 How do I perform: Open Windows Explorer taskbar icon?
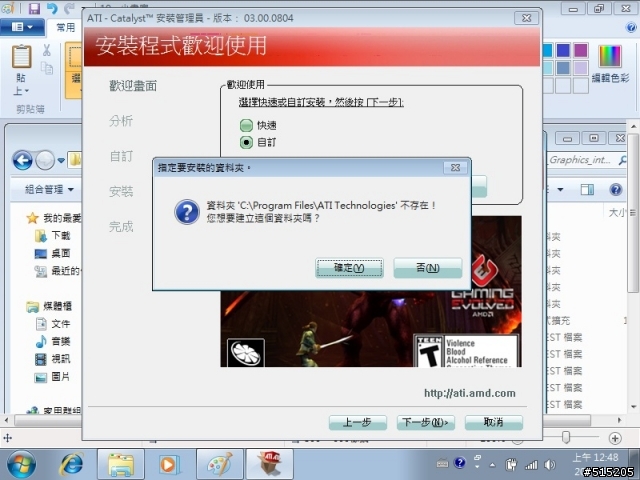pos(121,464)
